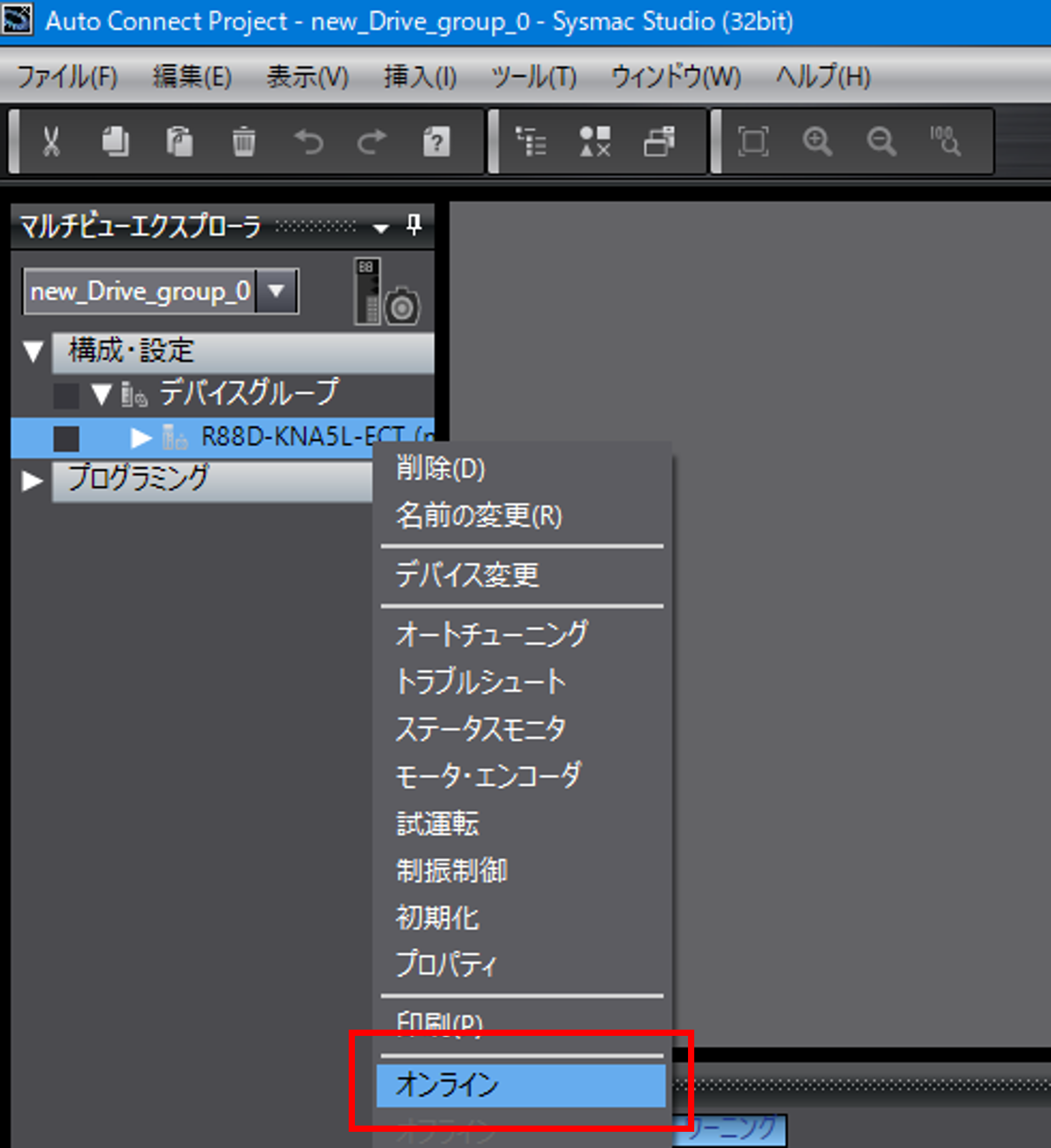Choose 制振制御 in the context menu
Image resolution: width=1051 pixels, height=1148 pixels.
(x=522, y=871)
